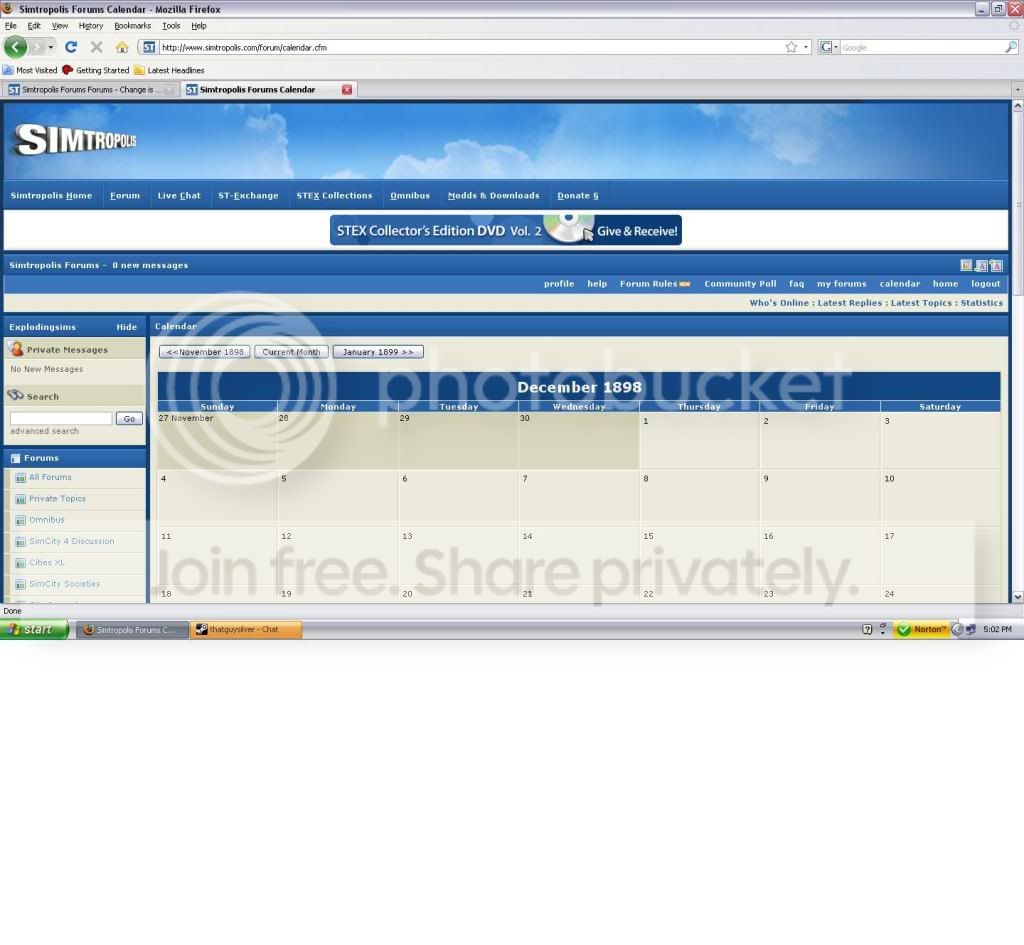
Task: Open the my forums link
Action: 841,283
